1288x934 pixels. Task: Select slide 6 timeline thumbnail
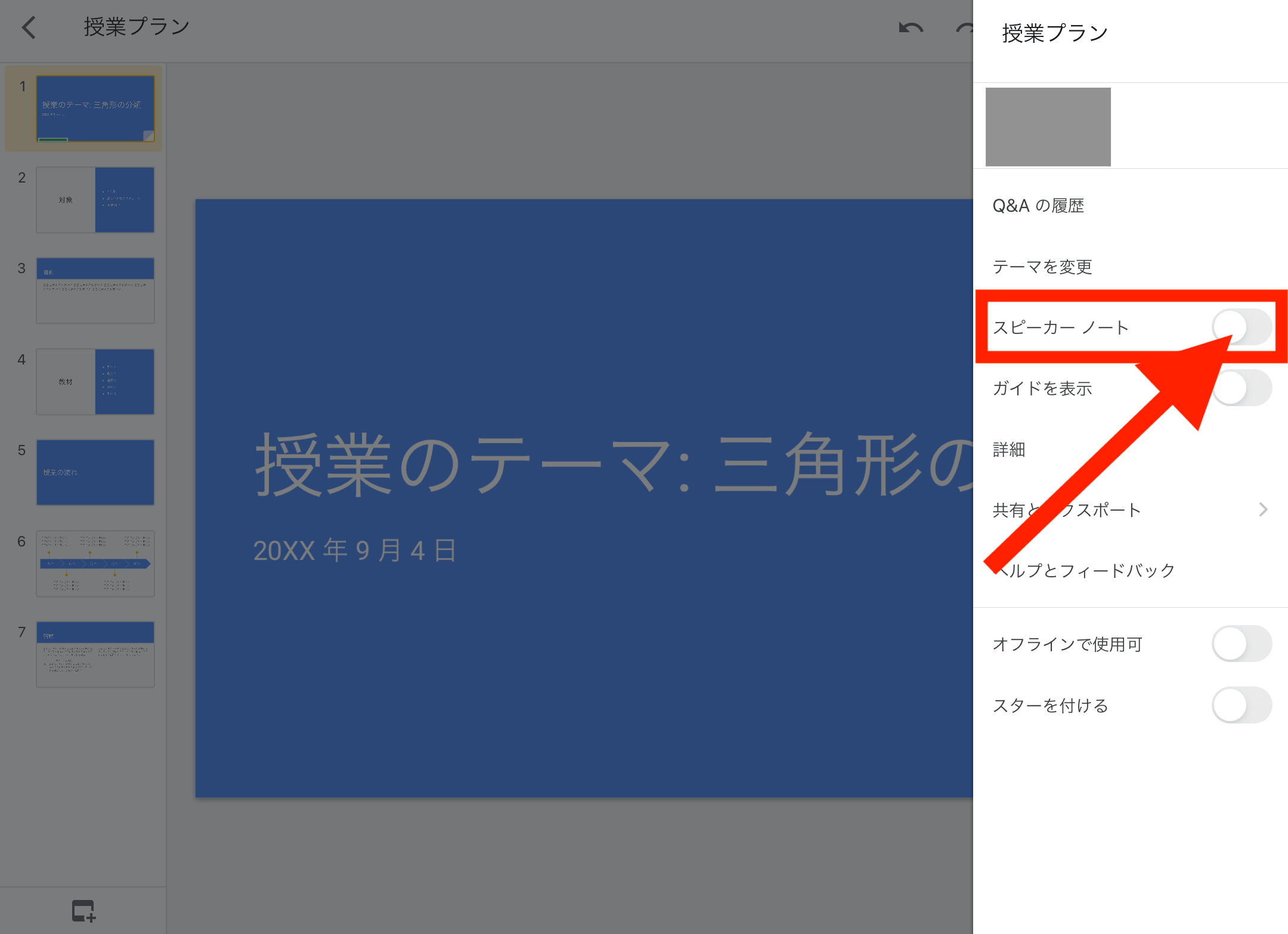tap(95, 564)
